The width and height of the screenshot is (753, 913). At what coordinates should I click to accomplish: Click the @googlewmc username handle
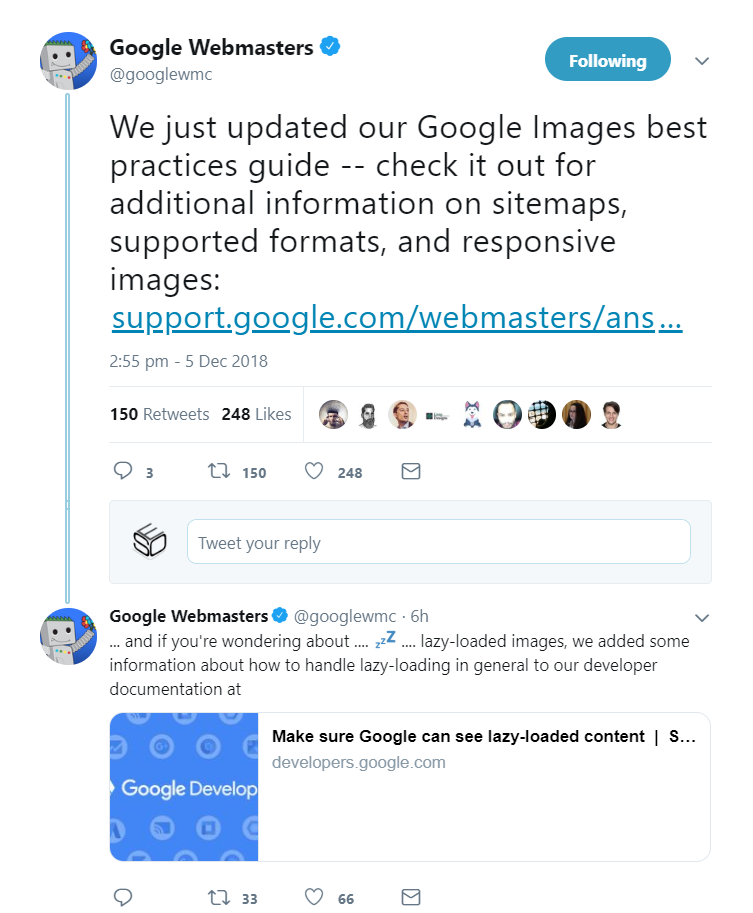pos(161,73)
